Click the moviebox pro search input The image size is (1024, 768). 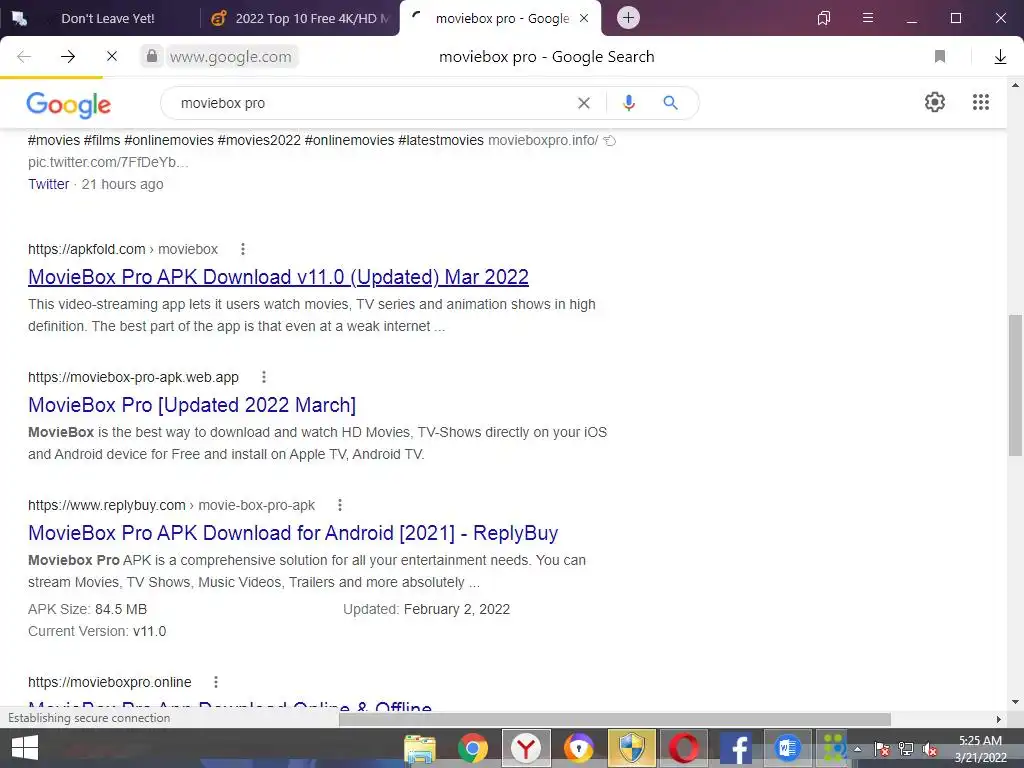[x=372, y=103]
